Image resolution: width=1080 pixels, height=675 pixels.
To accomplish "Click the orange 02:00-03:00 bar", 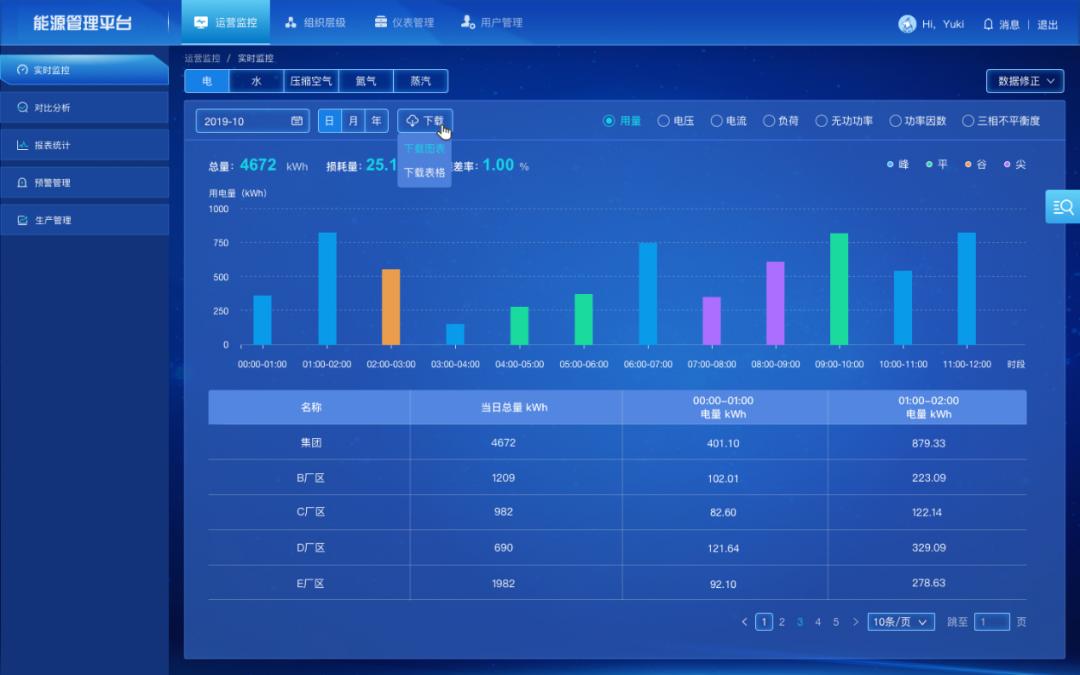I will click(x=391, y=307).
